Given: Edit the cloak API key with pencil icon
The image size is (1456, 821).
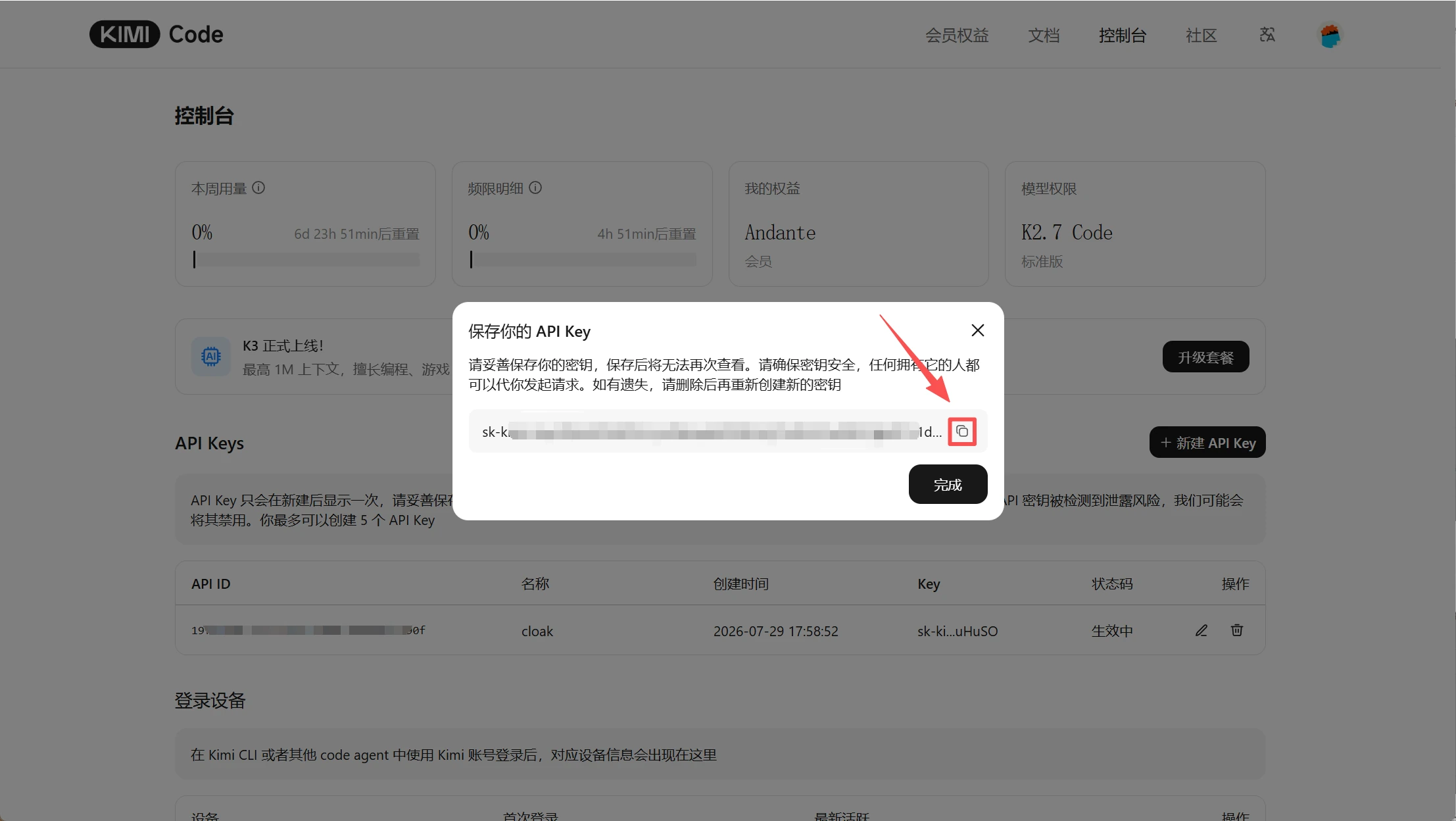Looking at the screenshot, I should click(1201, 630).
